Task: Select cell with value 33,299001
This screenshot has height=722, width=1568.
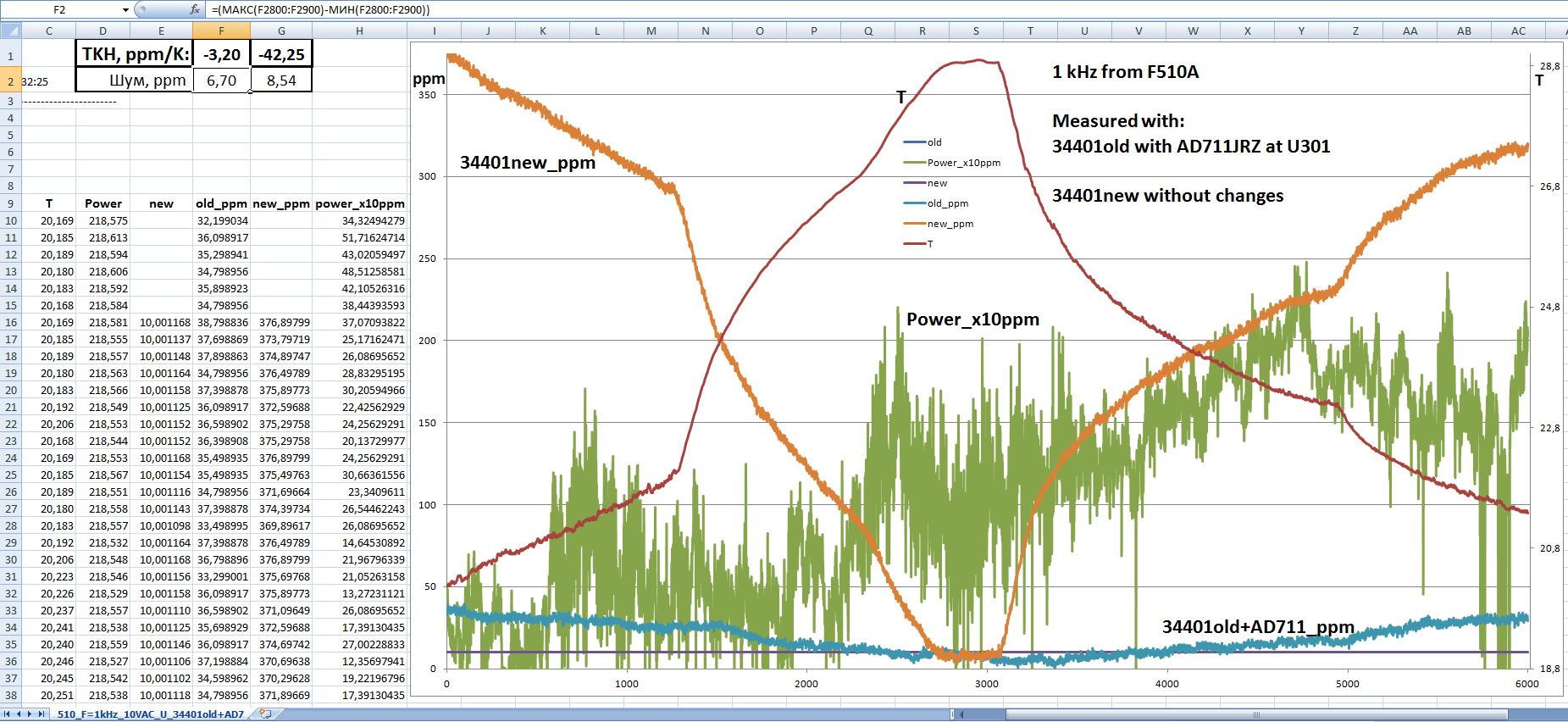Action: (x=221, y=576)
